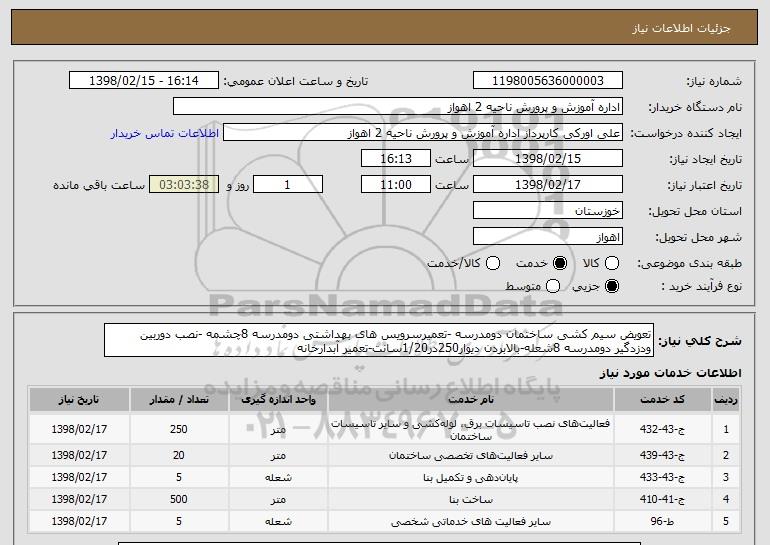Click quantity 250 in row 1
Viewport: 770px width, 545px height.
pos(179,429)
